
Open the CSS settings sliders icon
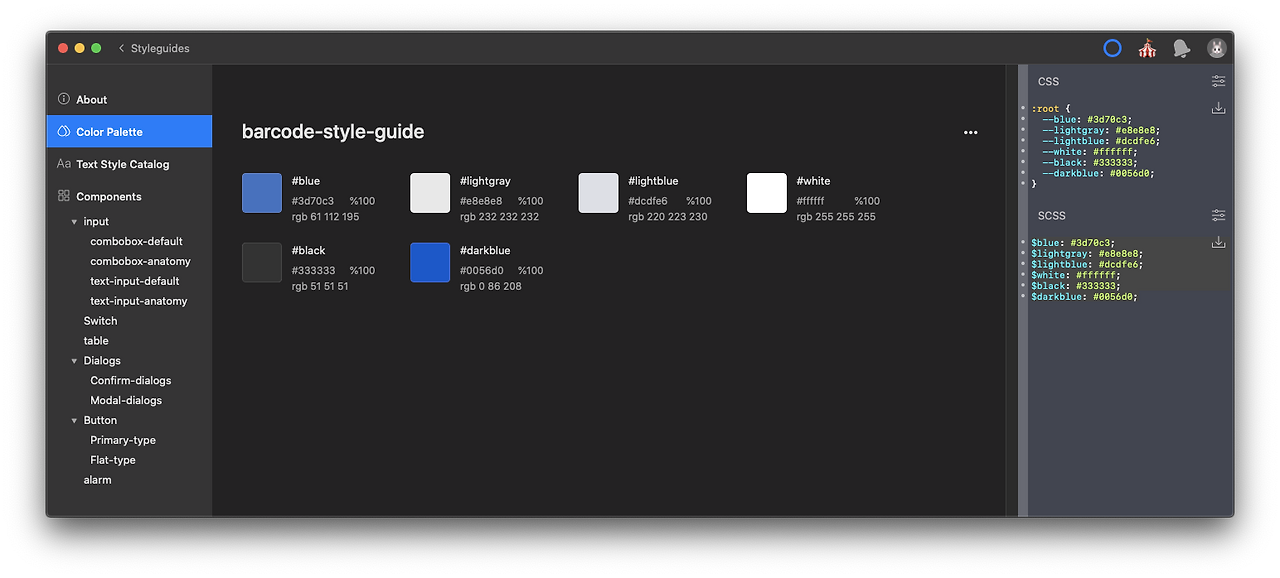1218,81
